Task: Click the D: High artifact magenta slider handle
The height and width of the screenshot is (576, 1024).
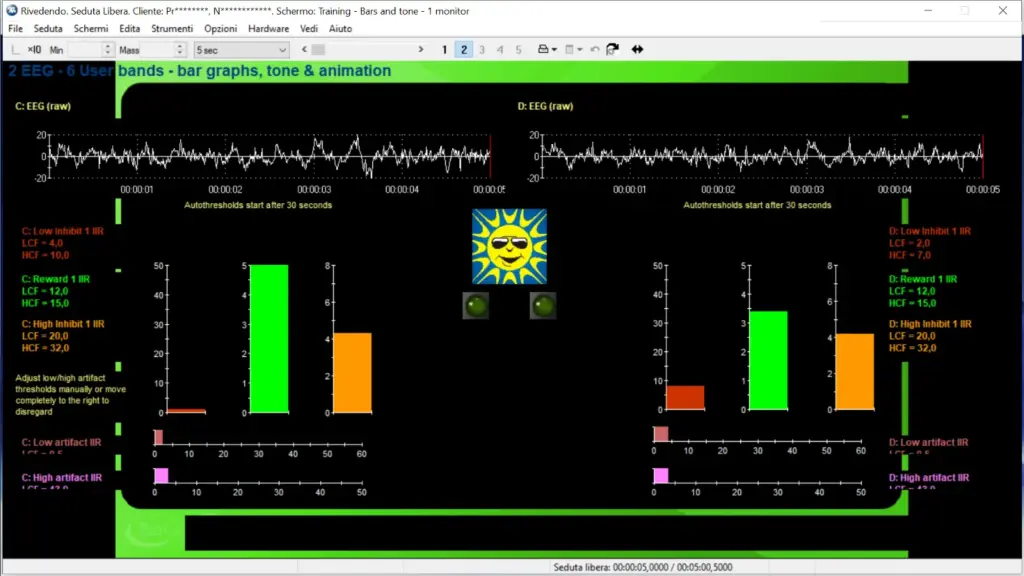Action: [661, 475]
